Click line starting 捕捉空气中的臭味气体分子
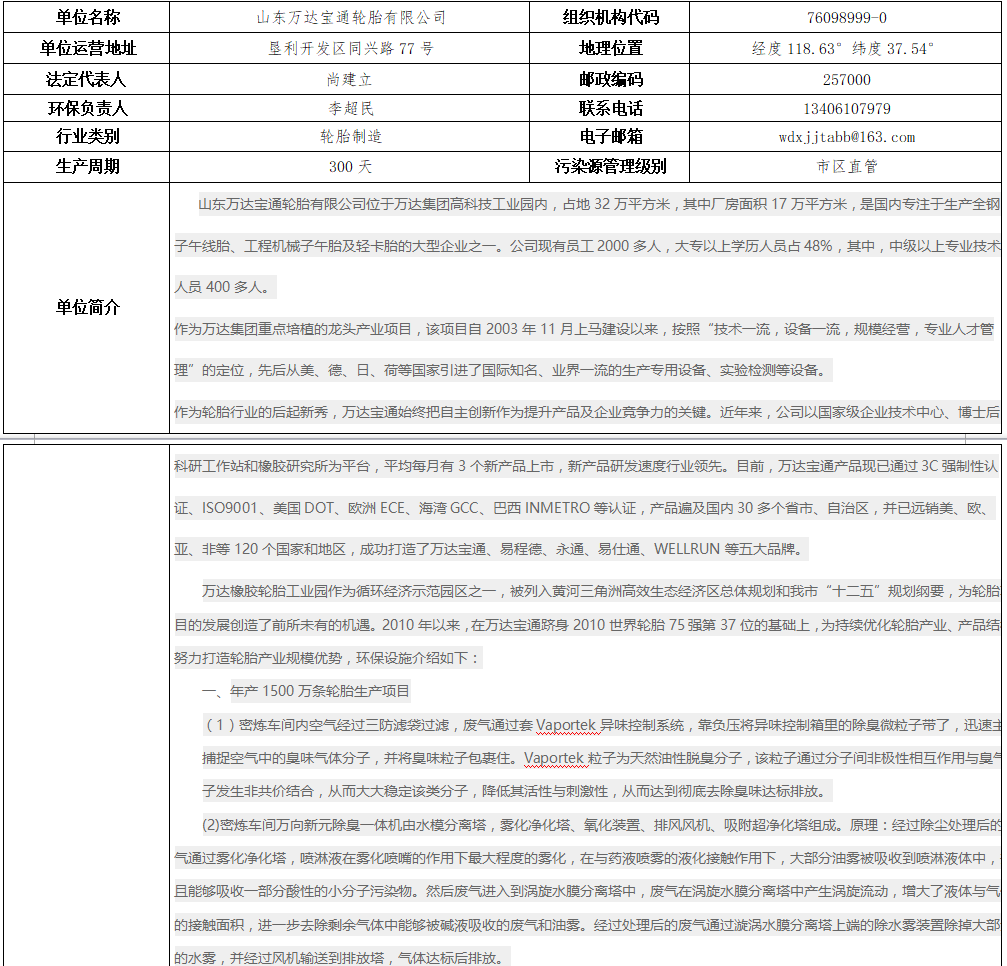The width and height of the screenshot is (1007, 966). click(x=601, y=758)
